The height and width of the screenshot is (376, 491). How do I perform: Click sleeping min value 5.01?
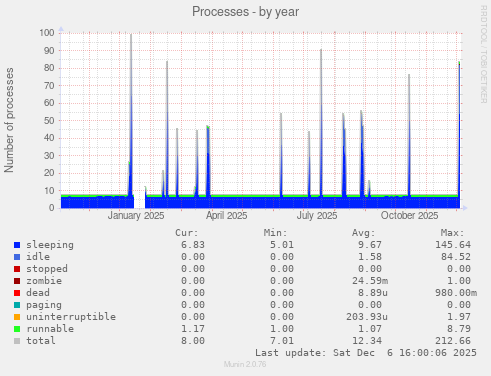[282, 245]
